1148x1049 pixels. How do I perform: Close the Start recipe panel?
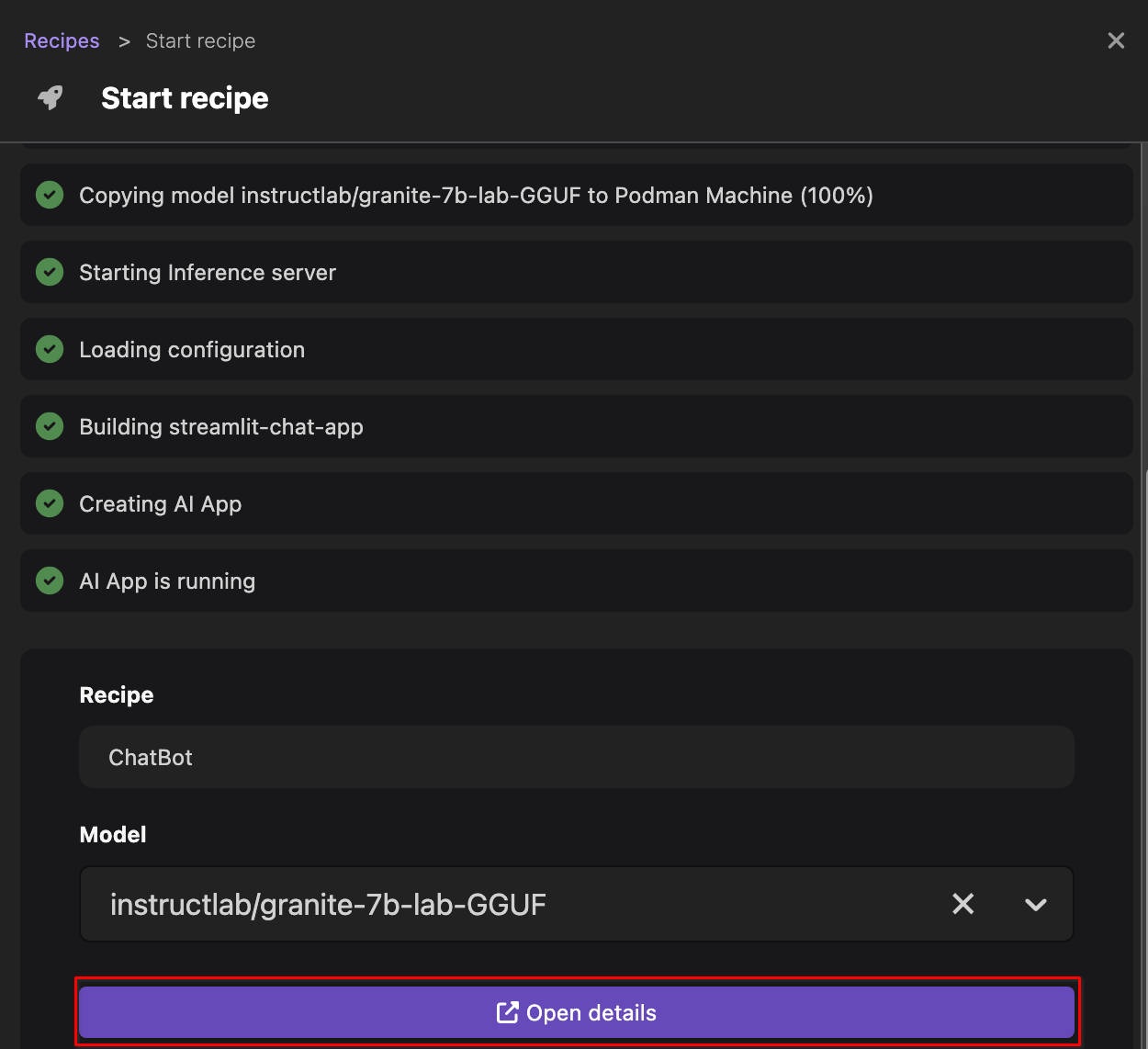coord(1116,41)
